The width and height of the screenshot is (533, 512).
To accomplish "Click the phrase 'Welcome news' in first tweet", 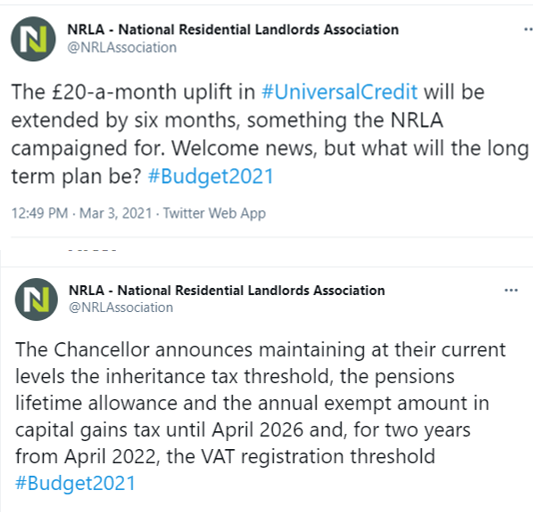I will point(244,148).
